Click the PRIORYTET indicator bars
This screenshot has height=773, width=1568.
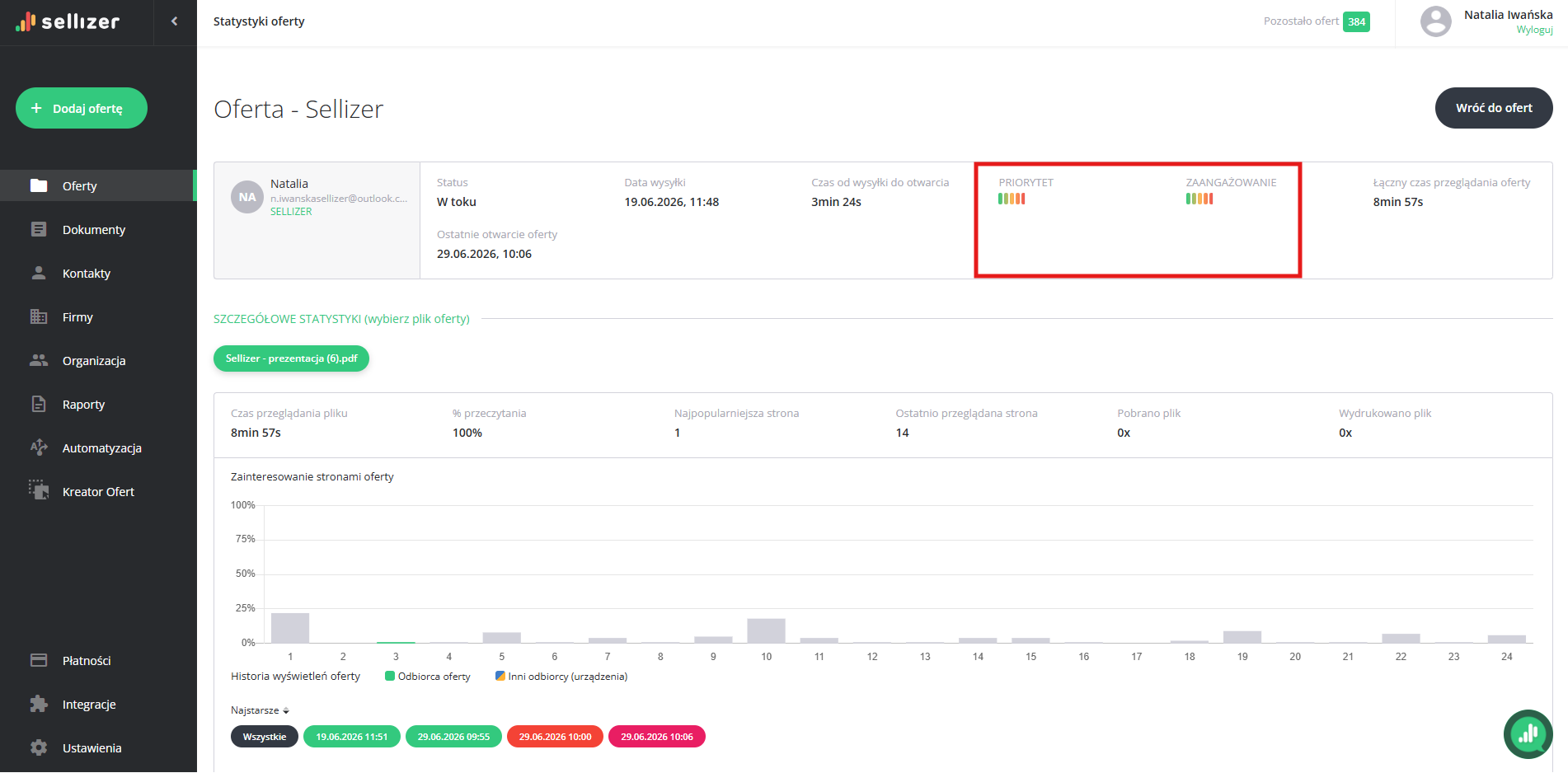[x=1012, y=199]
